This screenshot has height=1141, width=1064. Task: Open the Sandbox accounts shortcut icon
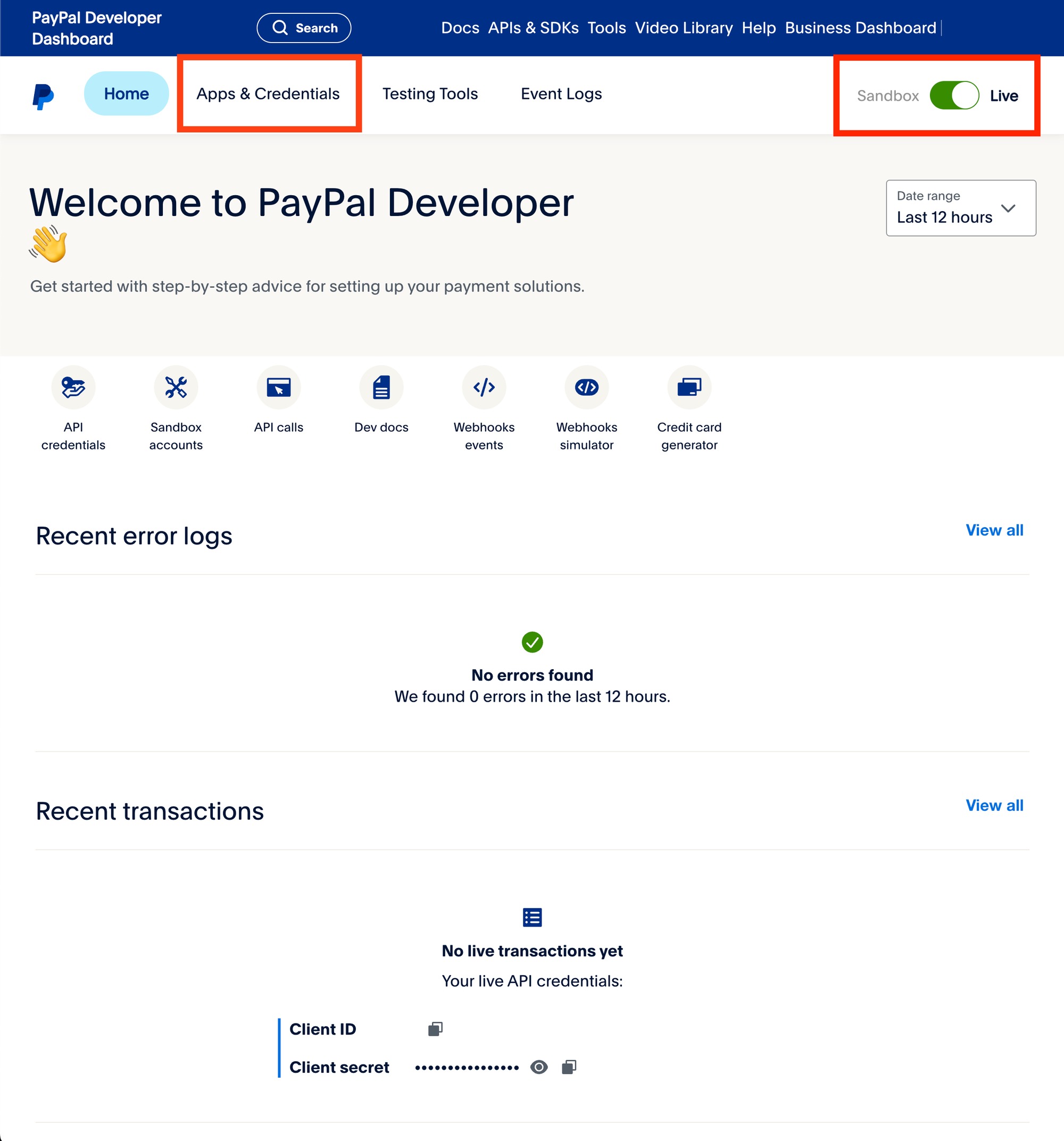176,387
